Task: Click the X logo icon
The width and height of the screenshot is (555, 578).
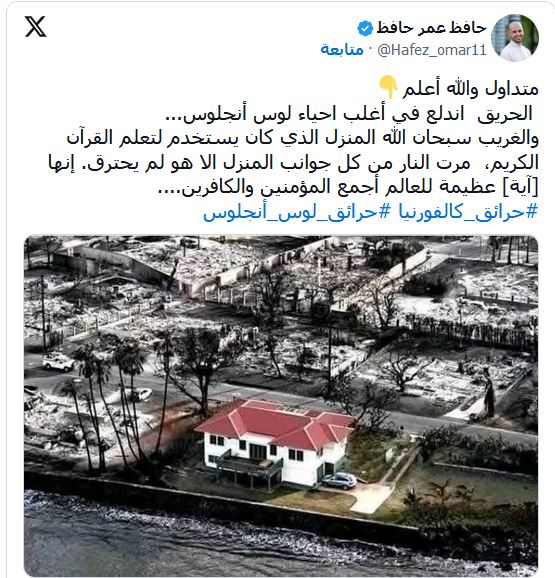Action: coord(35,27)
